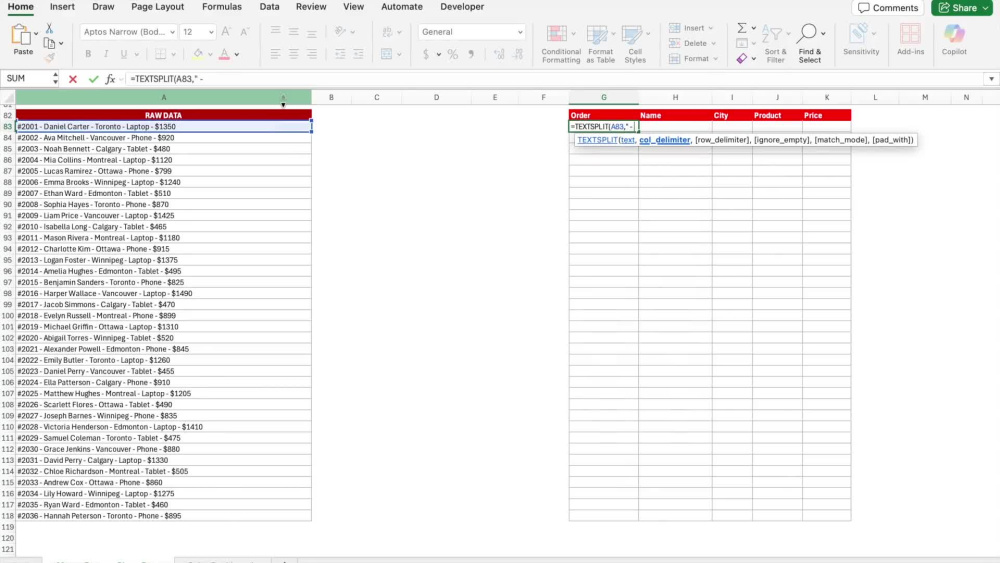This screenshot has height=563, width=1000.
Task: Confirm formula with the green checkmark
Action: (x=94, y=79)
